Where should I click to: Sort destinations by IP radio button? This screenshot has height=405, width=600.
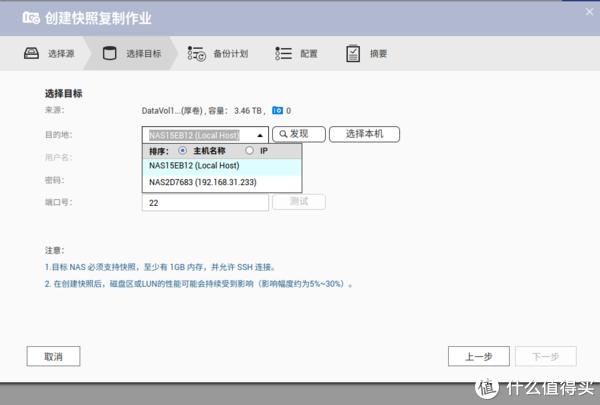click(249, 150)
